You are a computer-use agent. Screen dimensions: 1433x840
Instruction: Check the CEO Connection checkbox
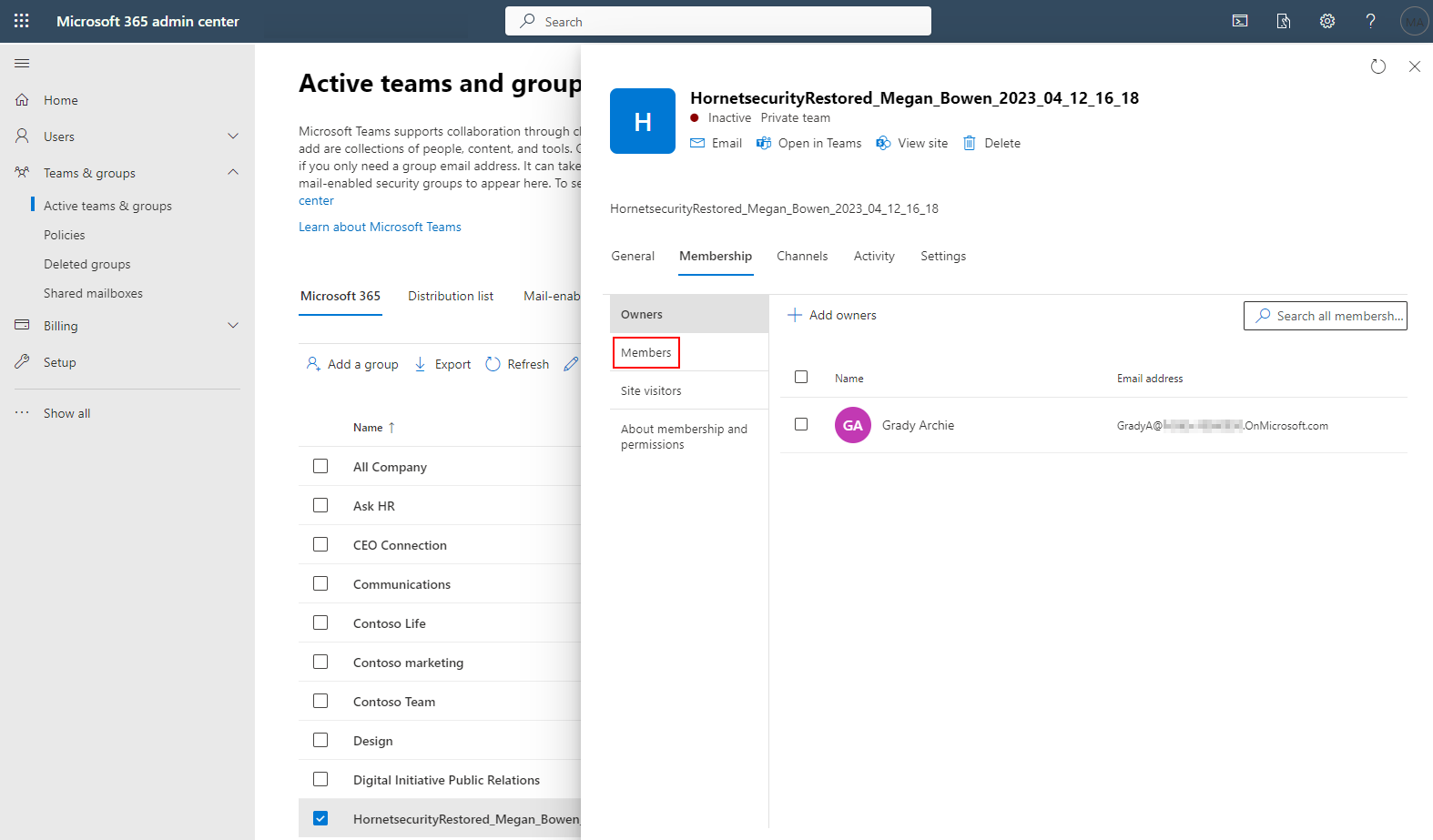tap(320, 544)
